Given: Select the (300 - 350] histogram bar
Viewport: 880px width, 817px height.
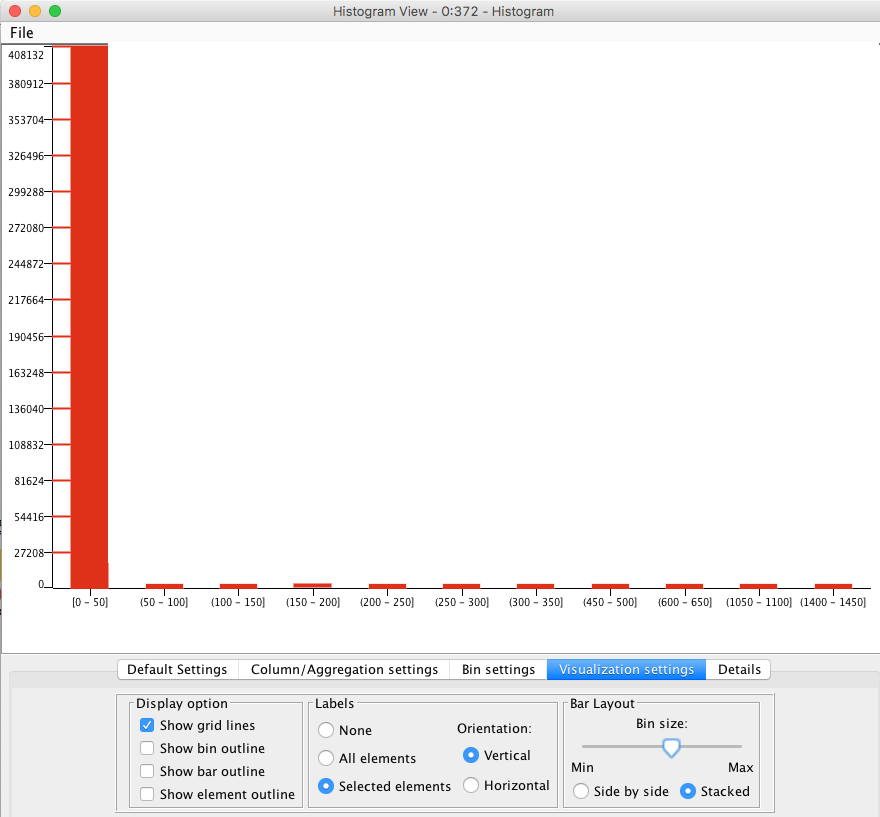Looking at the screenshot, I should click(x=535, y=586).
